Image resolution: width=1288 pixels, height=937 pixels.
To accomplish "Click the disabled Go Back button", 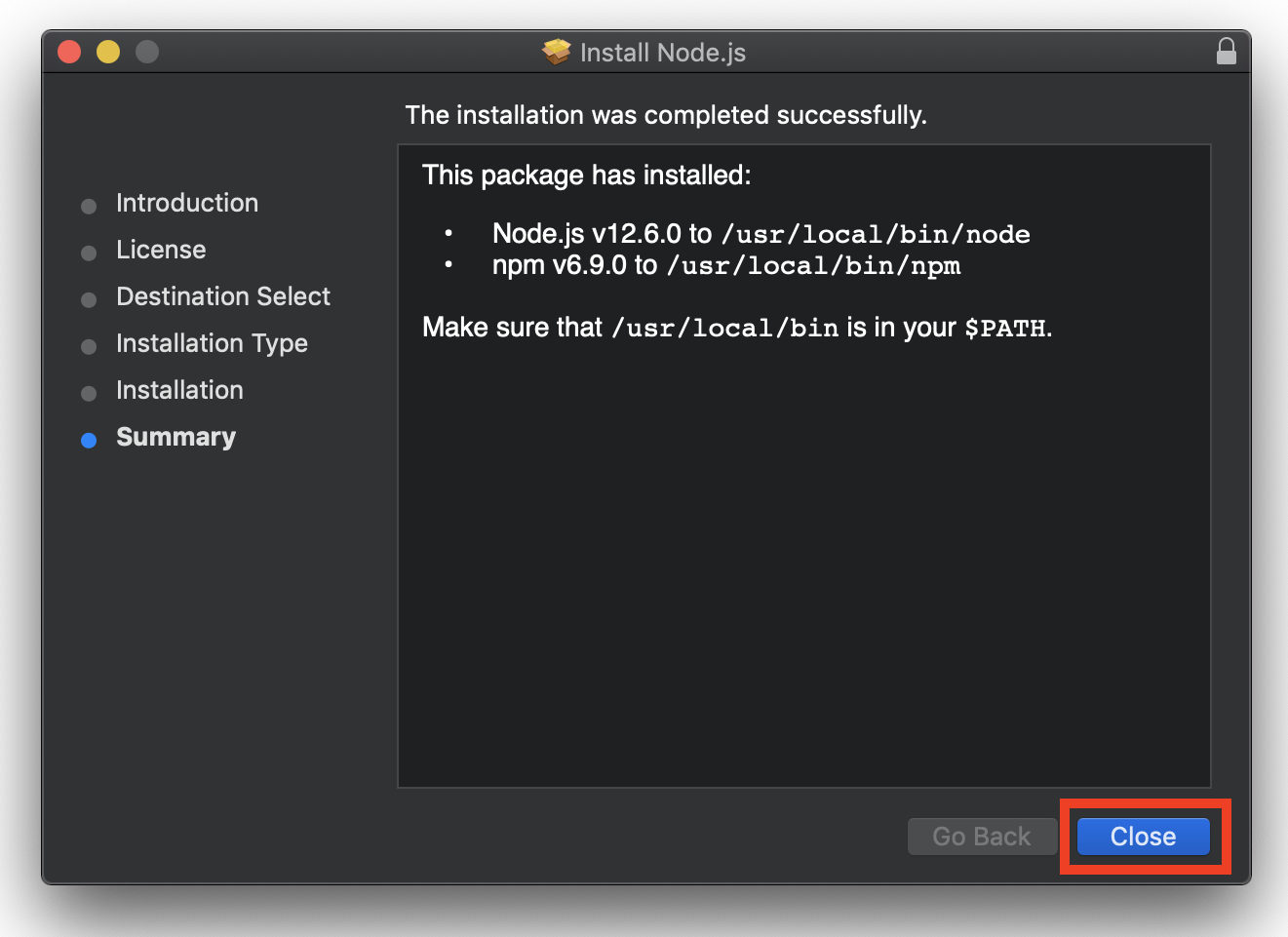I will (x=981, y=836).
